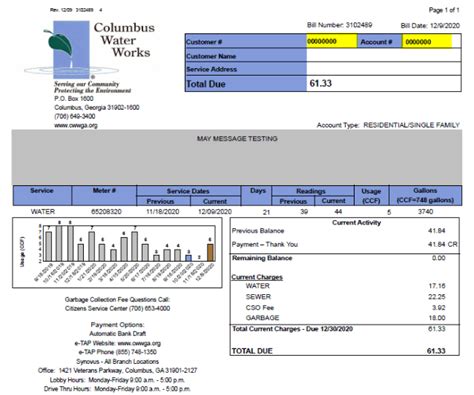The width and height of the screenshot is (474, 395).
Task: Click the Current Charges heading
Action: tap(257, 277)
